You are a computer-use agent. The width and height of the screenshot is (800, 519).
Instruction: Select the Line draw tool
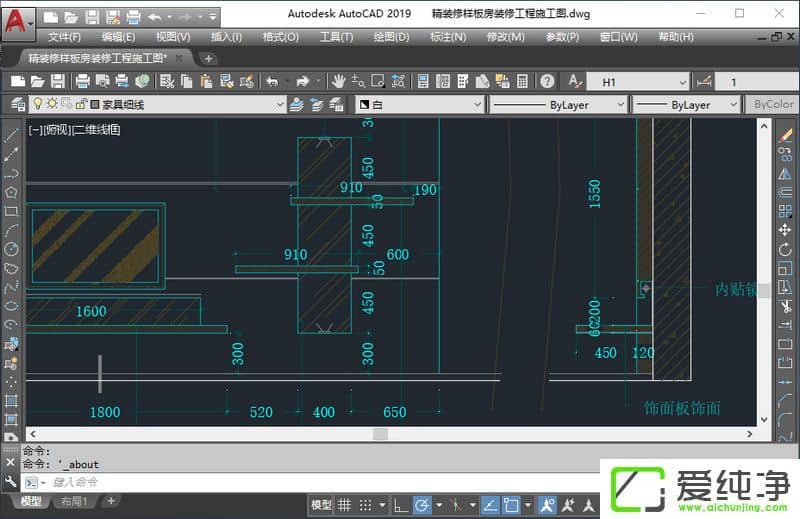(x=11, y=135)
